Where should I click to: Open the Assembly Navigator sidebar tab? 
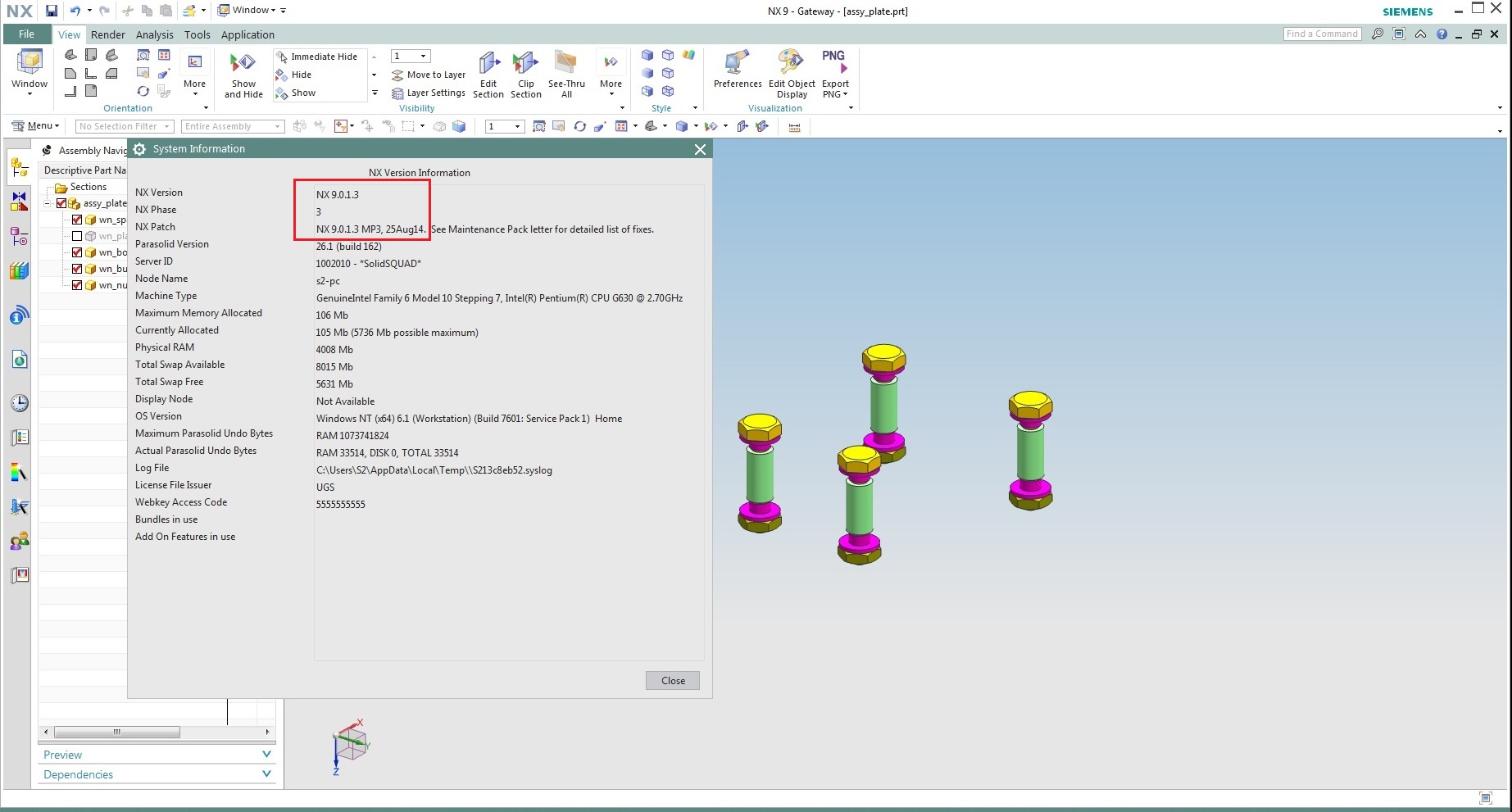pos(20,169)
